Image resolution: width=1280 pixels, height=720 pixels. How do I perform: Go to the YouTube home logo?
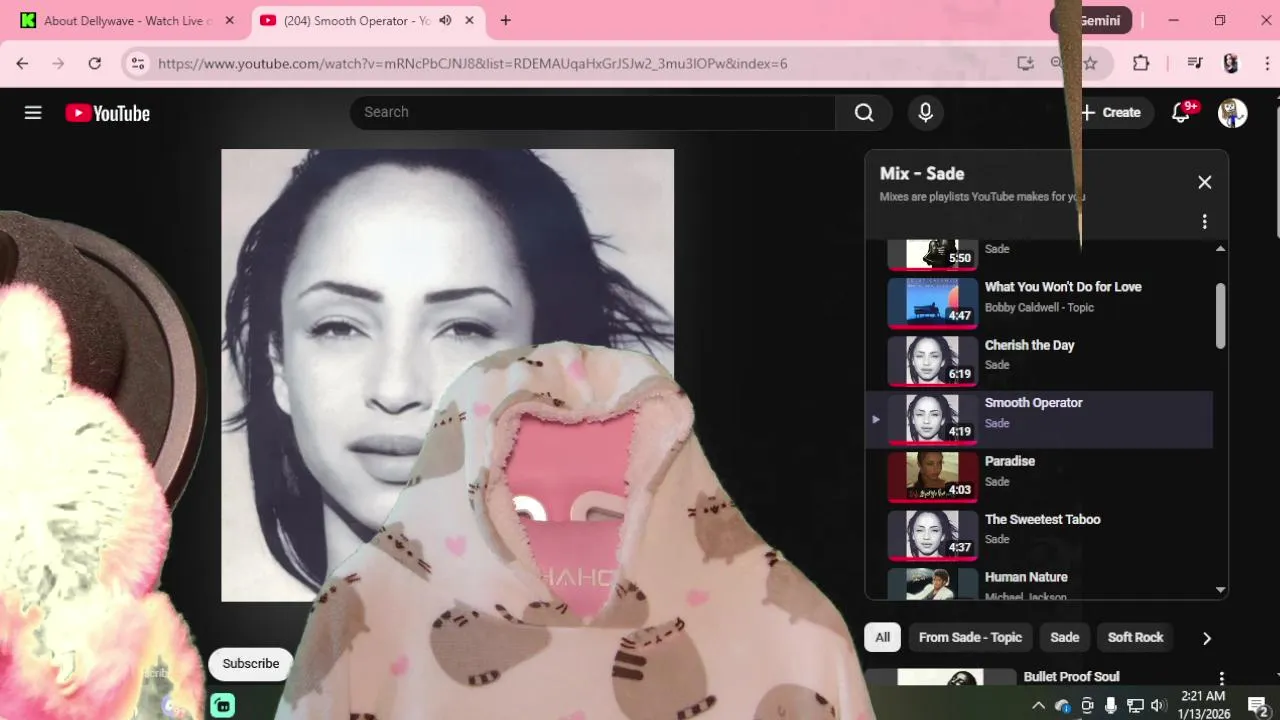(x=108, y=113)
